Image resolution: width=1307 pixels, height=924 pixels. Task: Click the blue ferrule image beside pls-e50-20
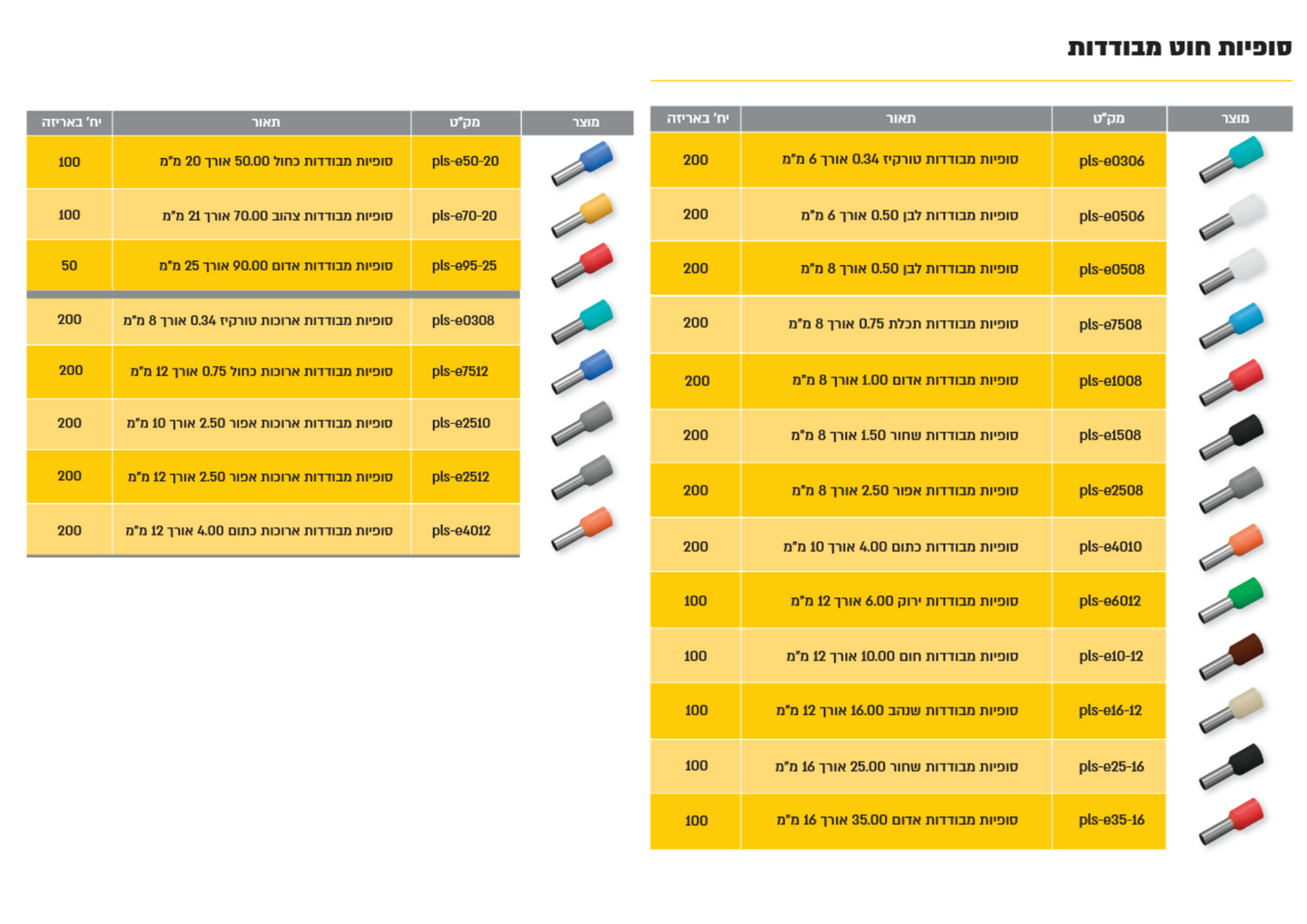click(583, 162)
